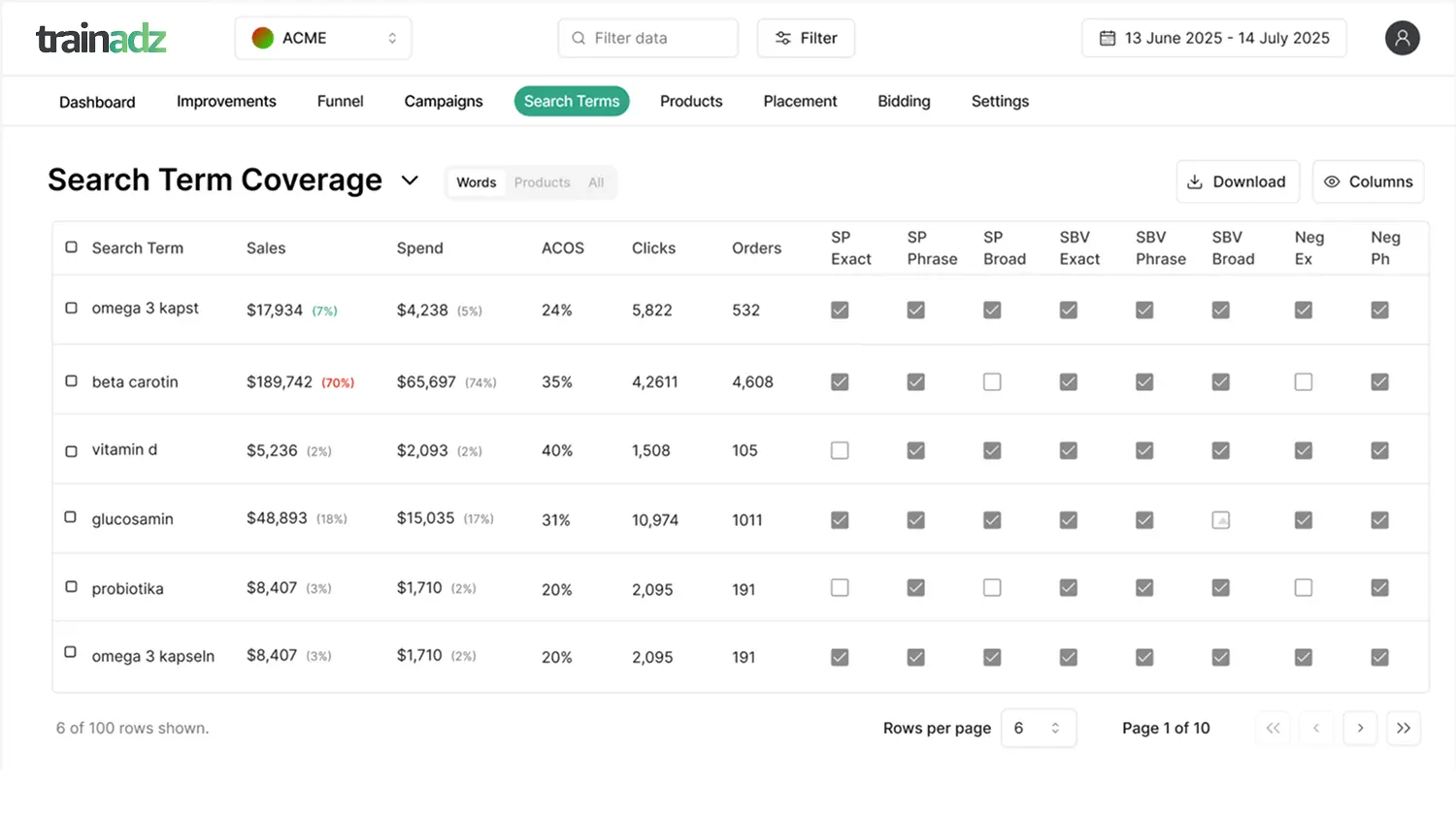1456x821 pixels.
Task: Click inside the Filter data input field
Action: click(x=650, y=38)
